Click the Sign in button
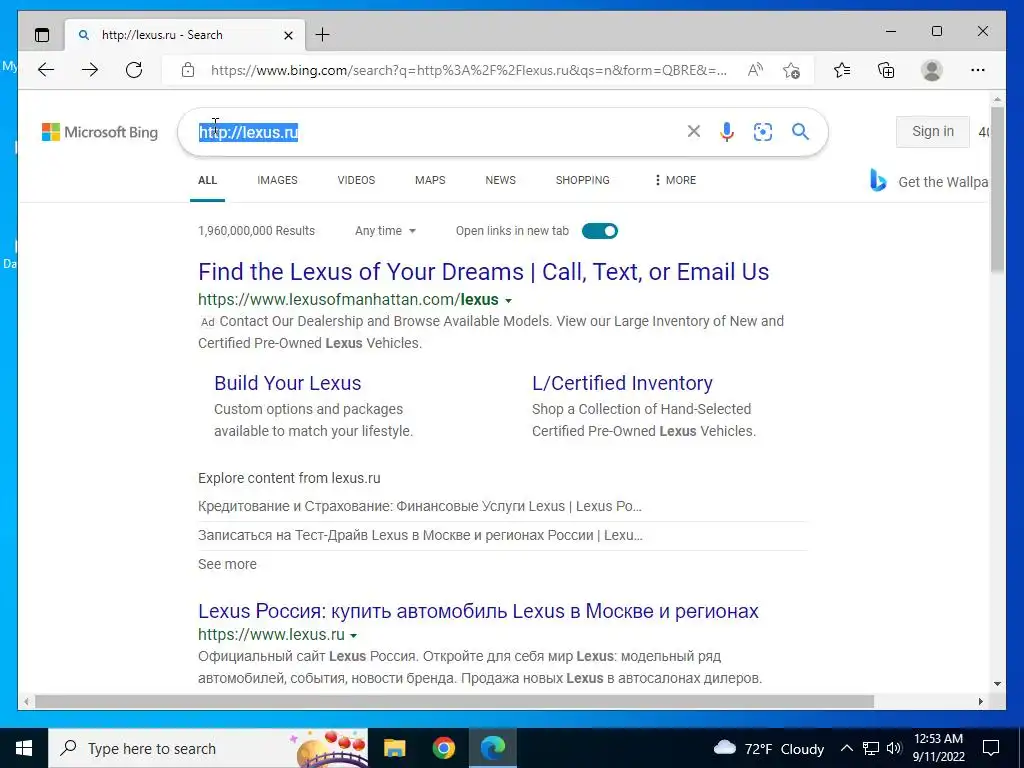 933,131
